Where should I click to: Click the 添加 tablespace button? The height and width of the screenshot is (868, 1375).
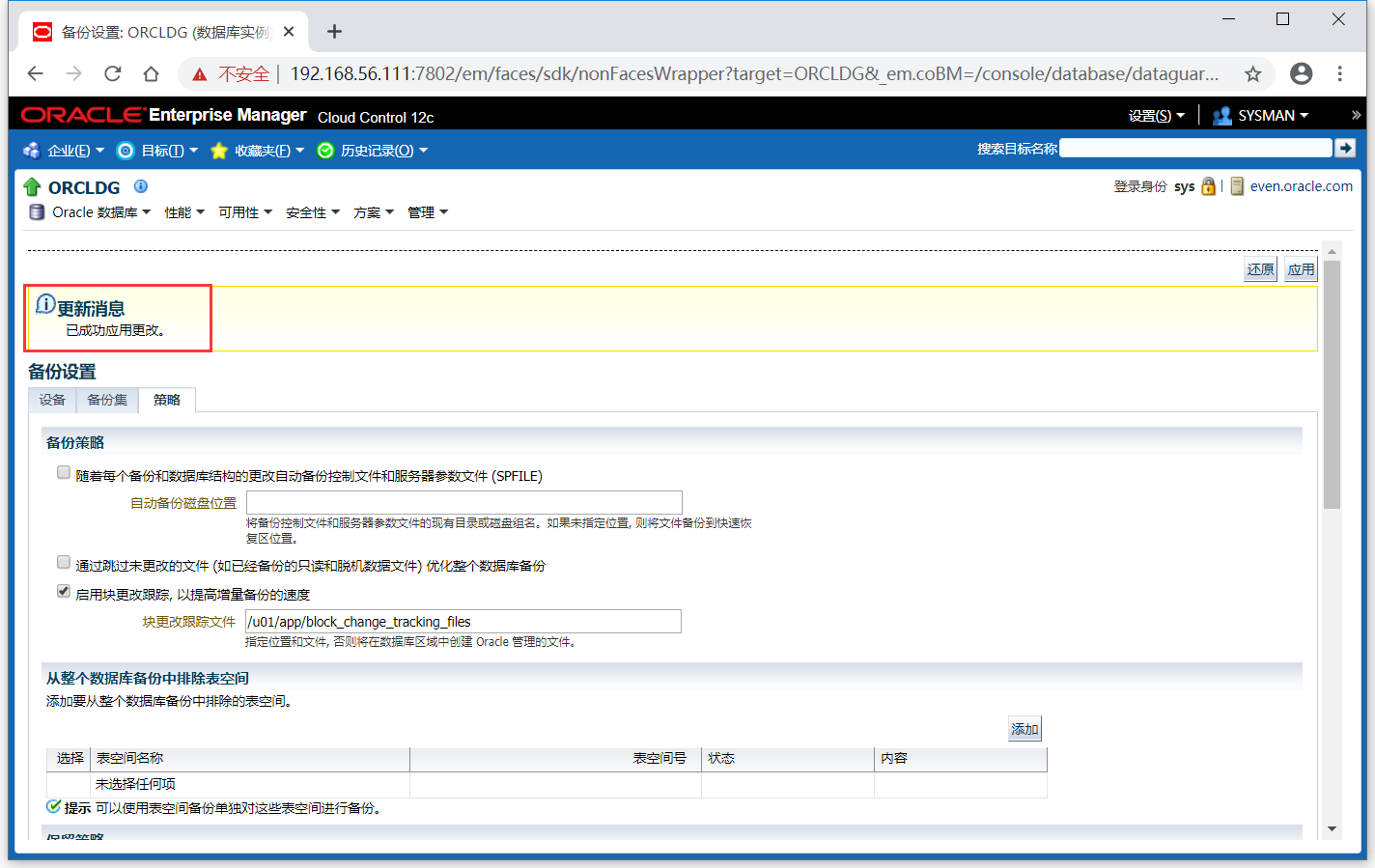(x=1024, y=729)
